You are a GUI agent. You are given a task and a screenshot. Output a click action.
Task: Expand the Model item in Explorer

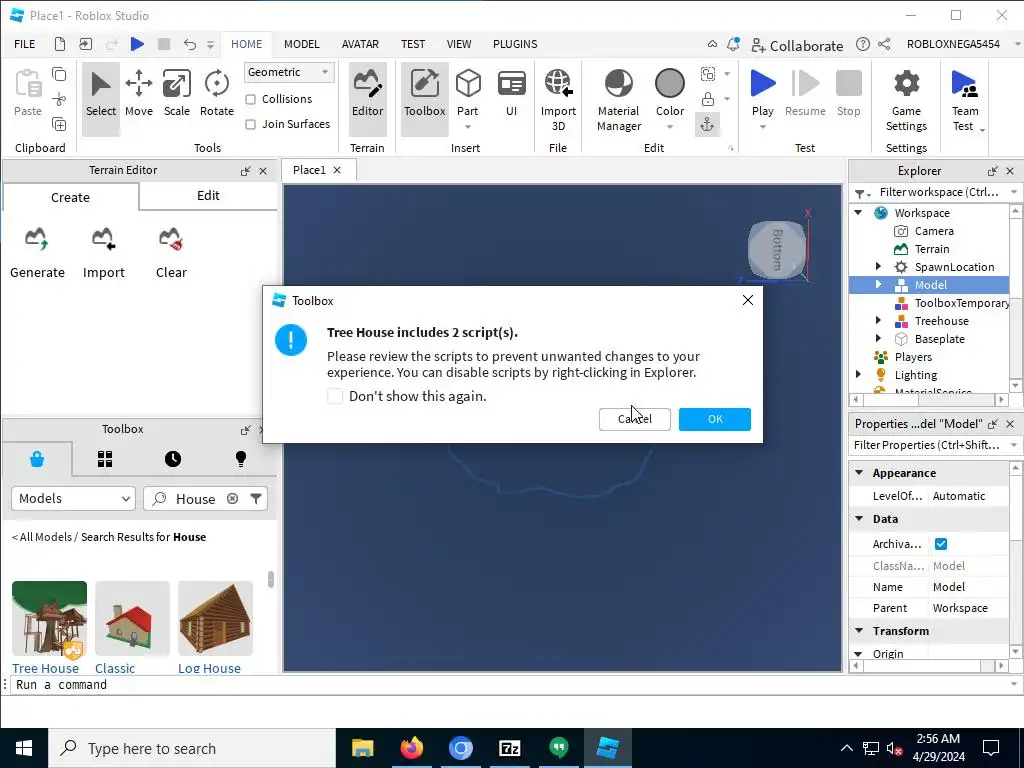click(x=878, y=285)
